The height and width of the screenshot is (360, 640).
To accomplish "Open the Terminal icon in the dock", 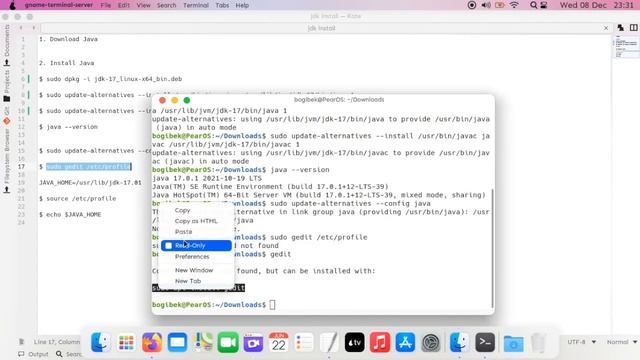I will click(485, 342).
